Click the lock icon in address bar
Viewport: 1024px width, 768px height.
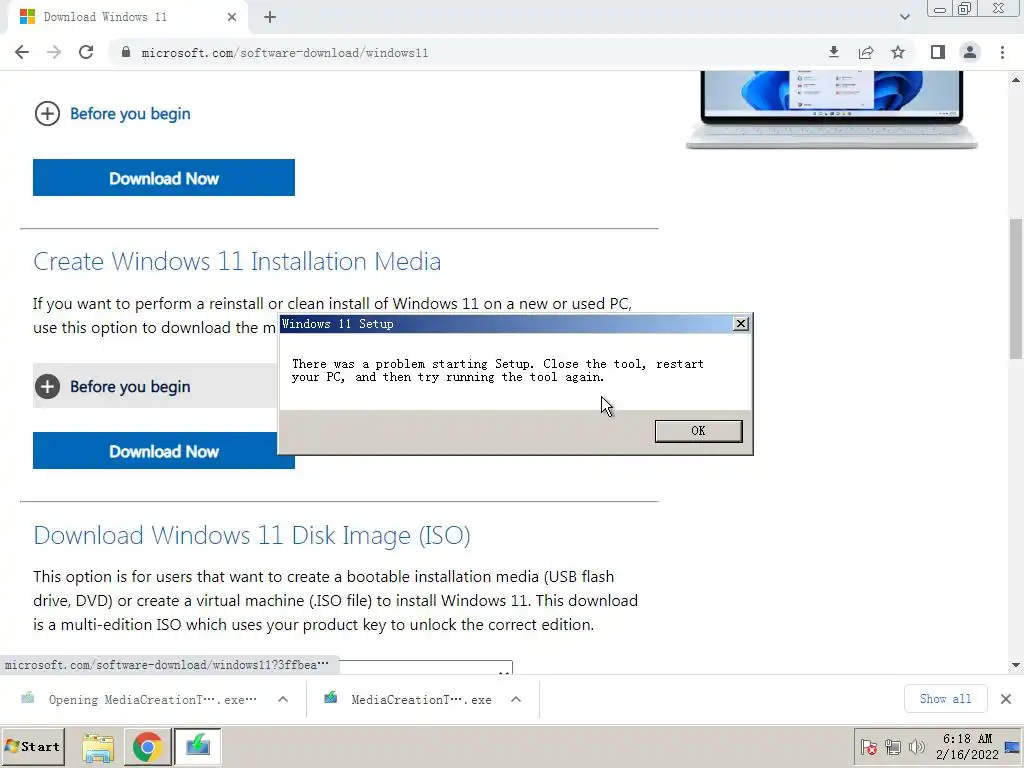tap(126, 52)
